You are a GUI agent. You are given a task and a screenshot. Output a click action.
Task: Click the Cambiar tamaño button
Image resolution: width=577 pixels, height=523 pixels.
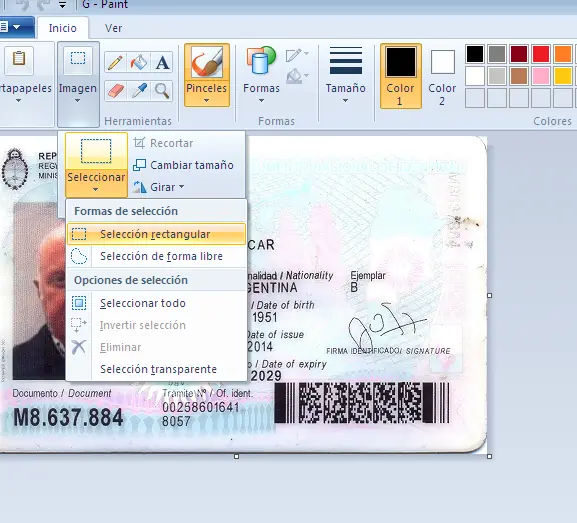click(x=183, y=165)
